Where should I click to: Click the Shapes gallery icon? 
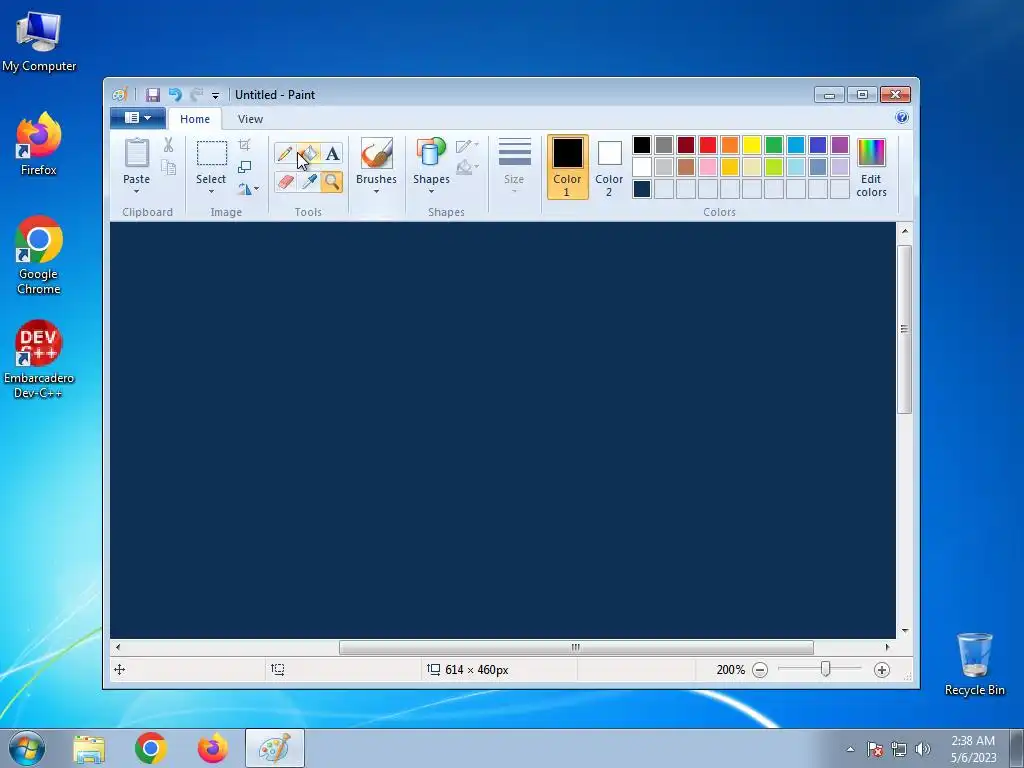tap(431, 152)
